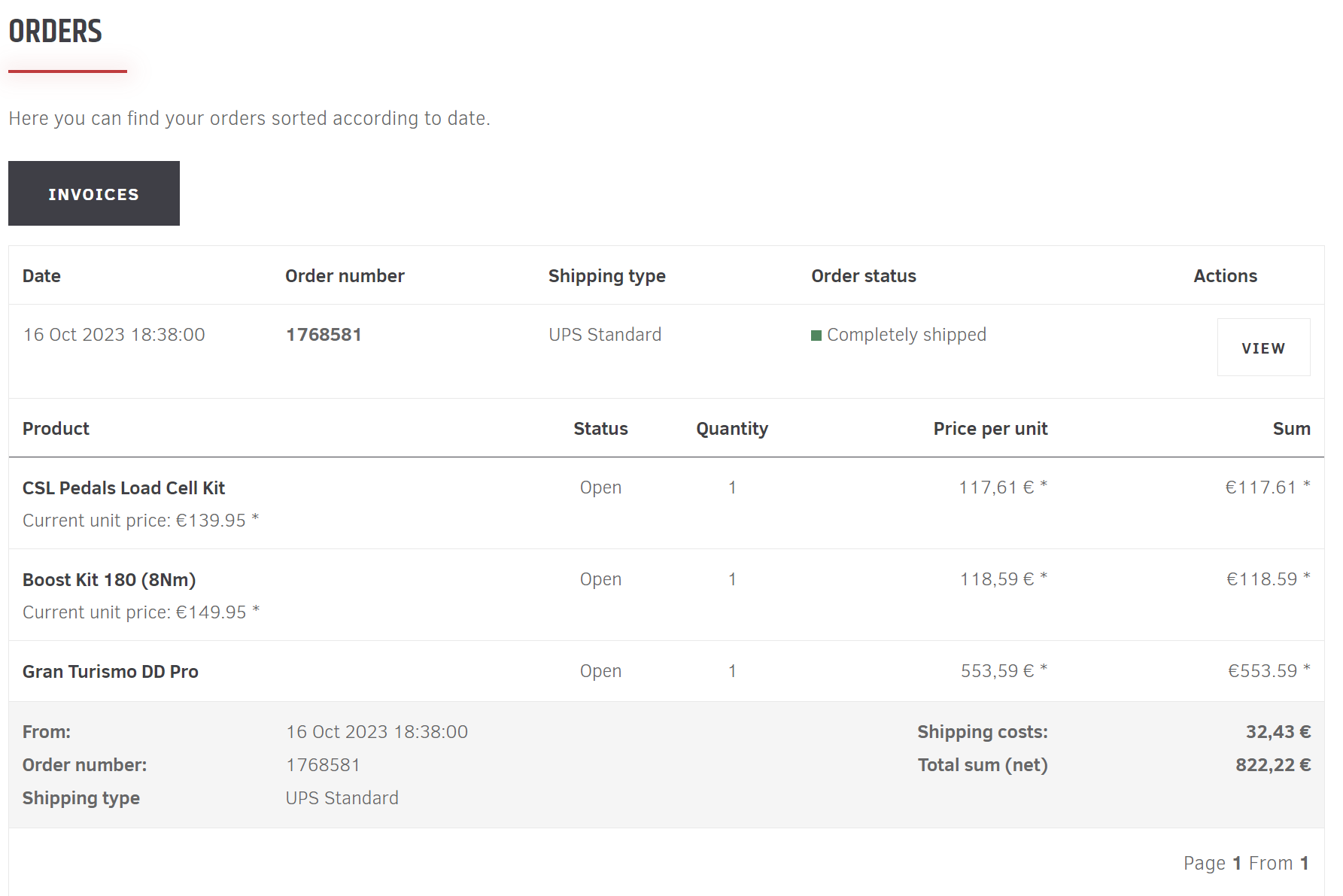The width and height of the screenshot is (1343, 896).
Task: Click Current unit price €139.95 text
Action: pos(141,521)
